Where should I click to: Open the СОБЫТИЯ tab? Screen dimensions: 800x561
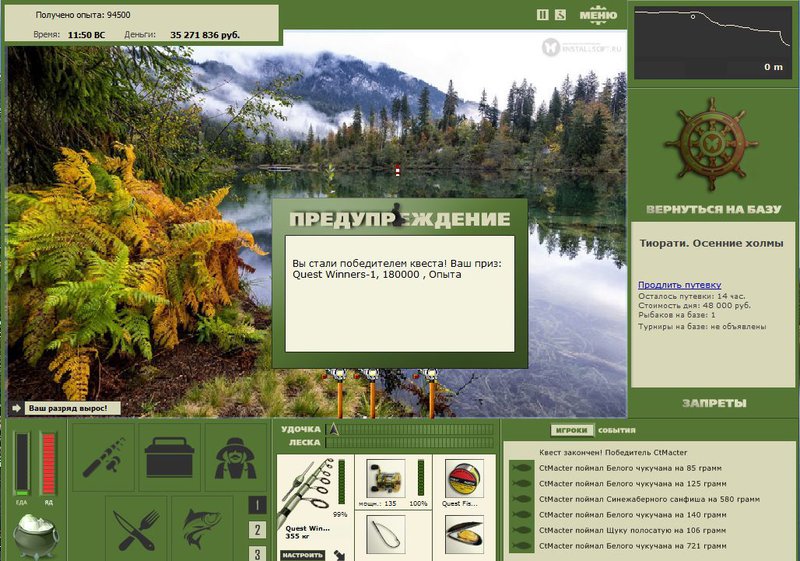[617, 430]
